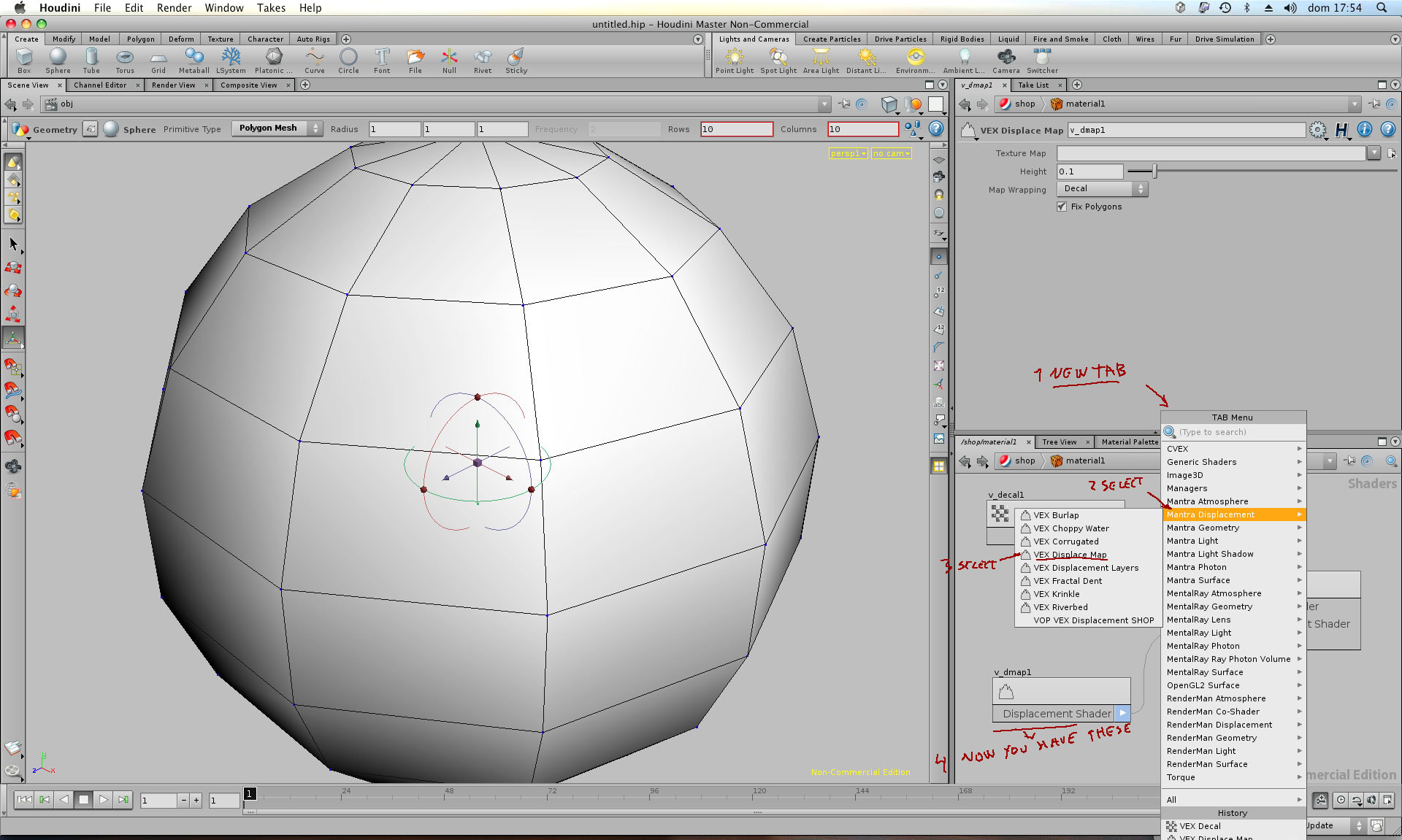
Task: Select the v_dmap1 Displacement Shader node
Action: point(1061,701)
